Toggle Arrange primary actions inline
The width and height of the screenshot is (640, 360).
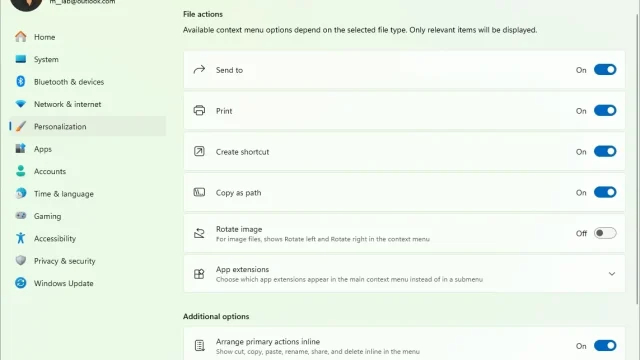(x=605, y=346)
